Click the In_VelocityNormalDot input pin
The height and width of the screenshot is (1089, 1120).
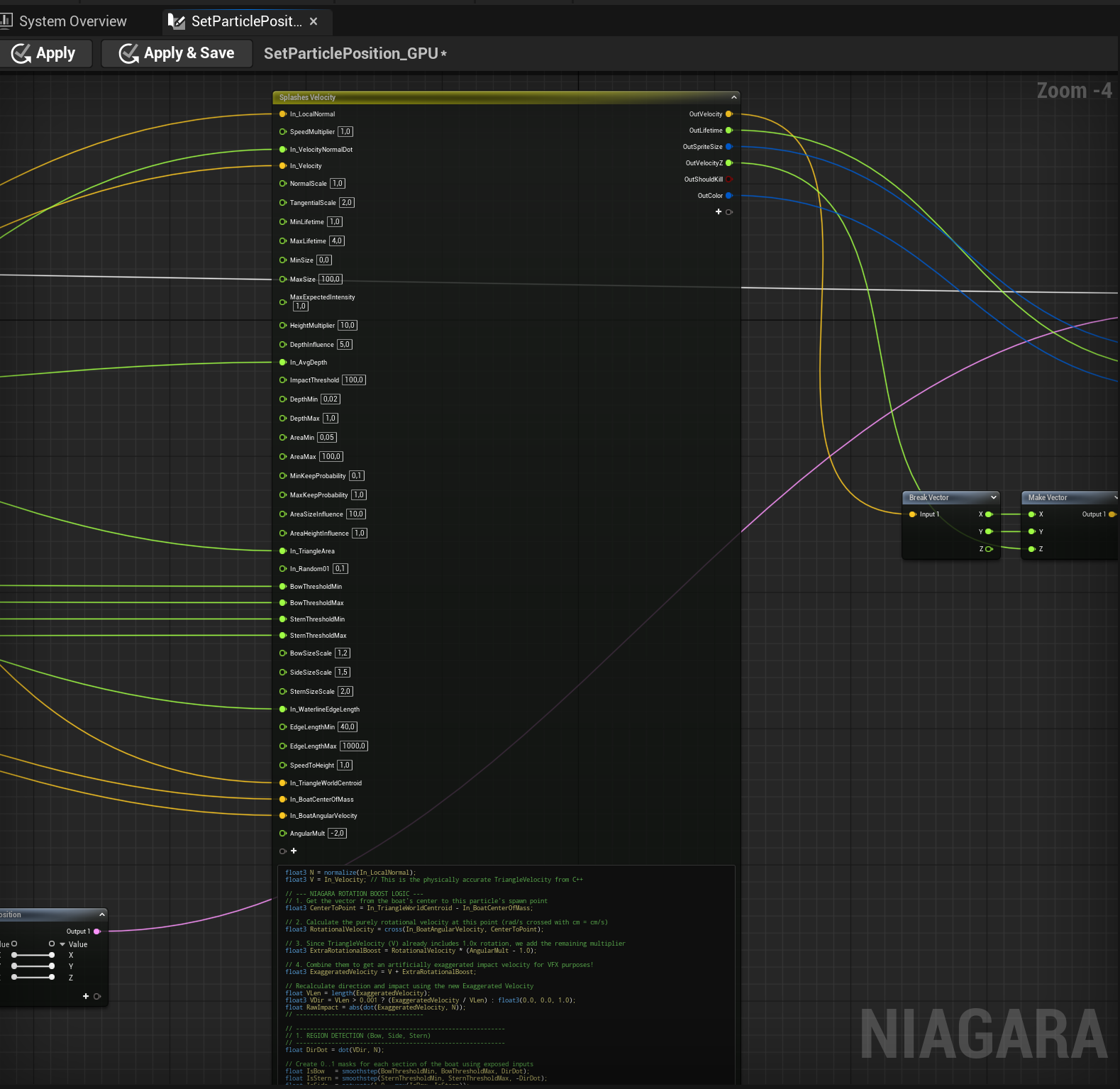coord(283,150)
